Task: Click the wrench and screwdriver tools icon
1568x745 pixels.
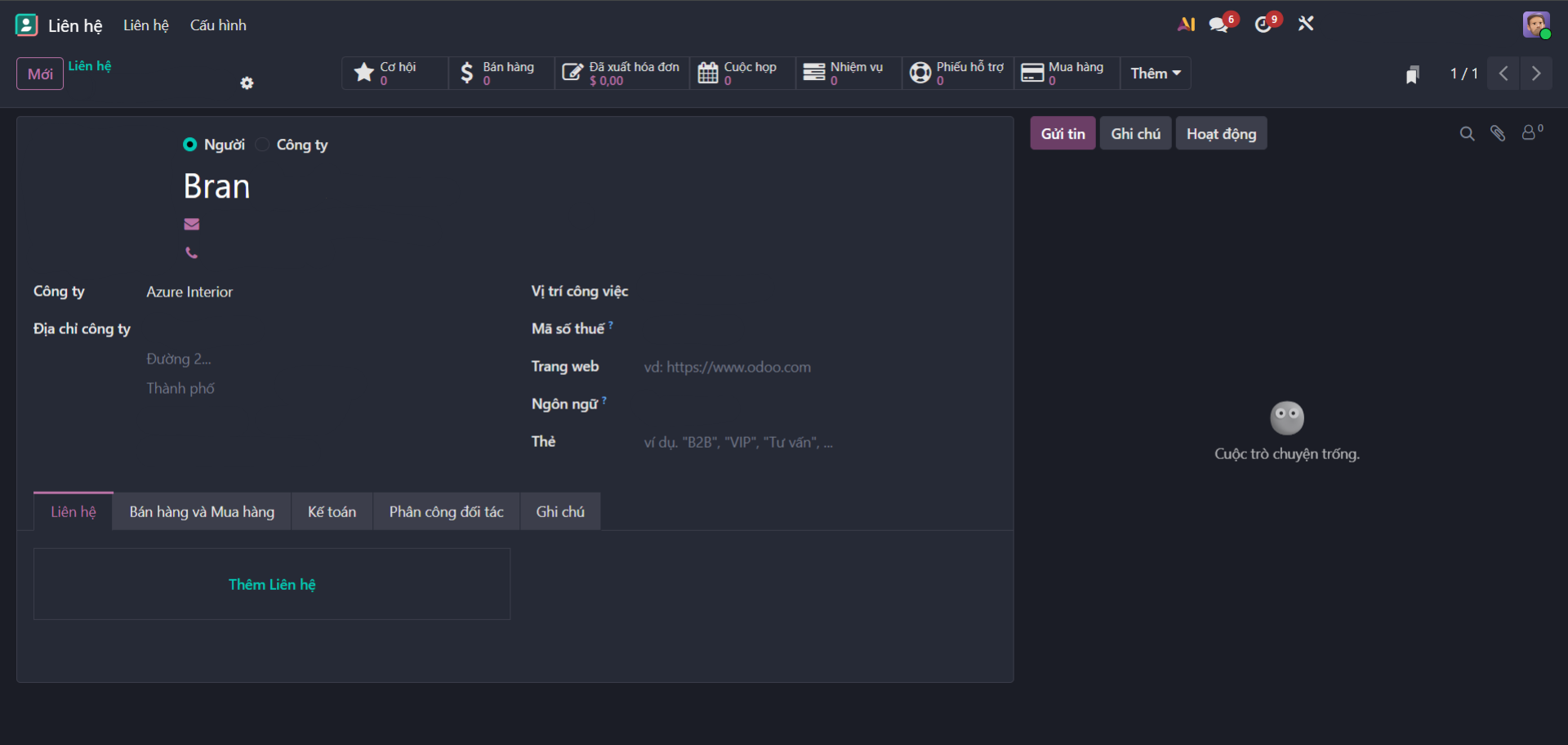Action: [1306, 24]
